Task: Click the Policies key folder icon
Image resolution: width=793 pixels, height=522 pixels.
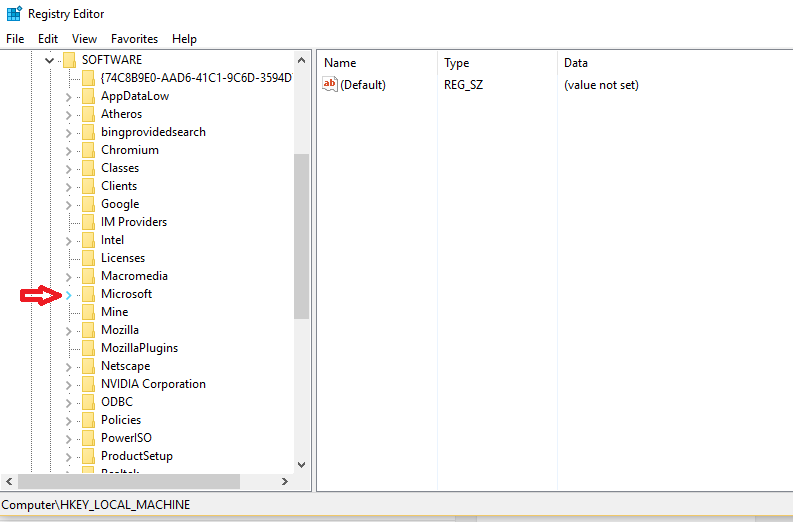Action: pyautogui.click(x=89, y=420)
